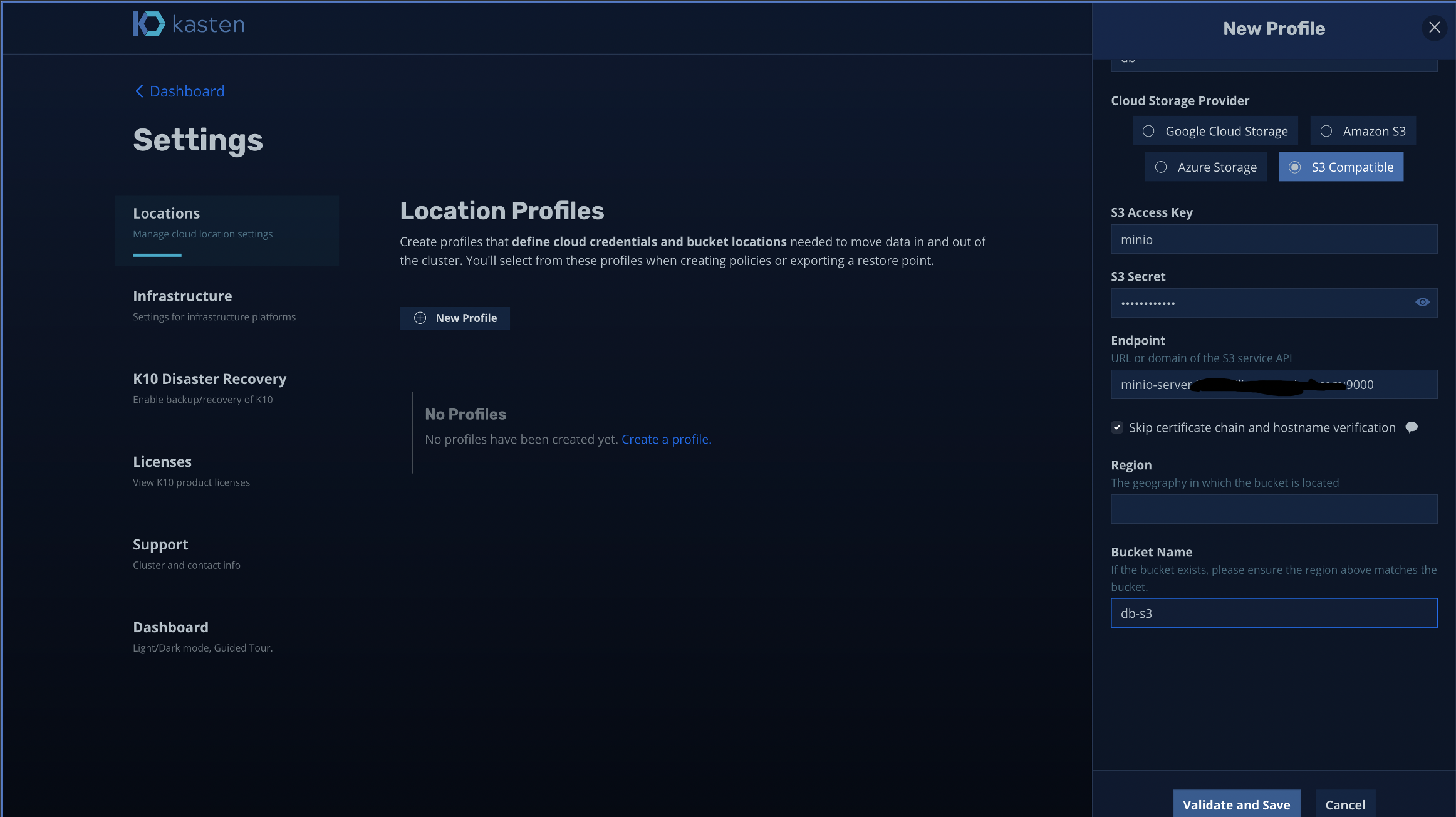
Task: Open the Support settings section
Action: (x=160, y=544)
